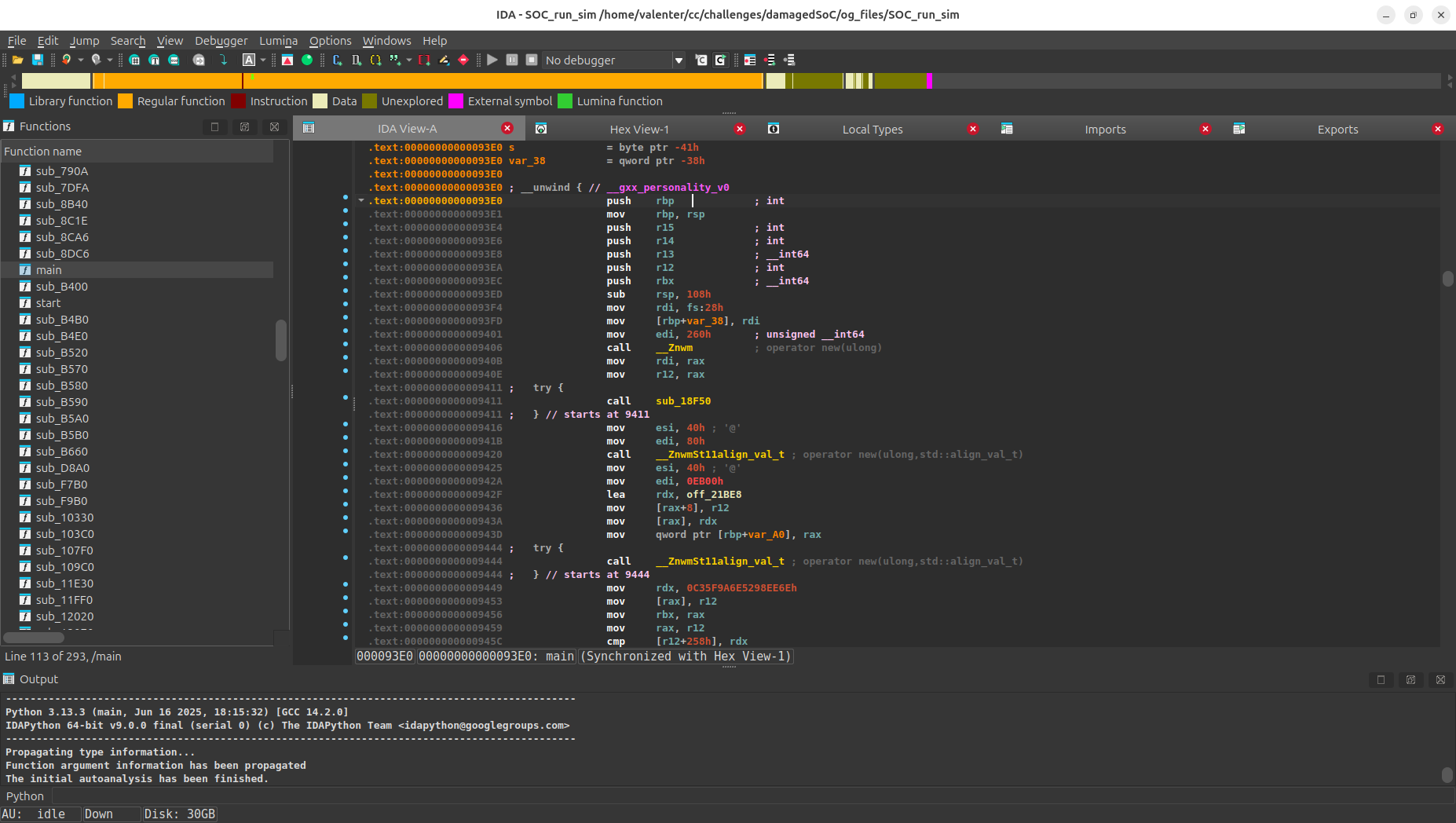Click the last list-view icon at toolbar end
This screenshot has width=1456, height=823.
click(x=789, y=60)
